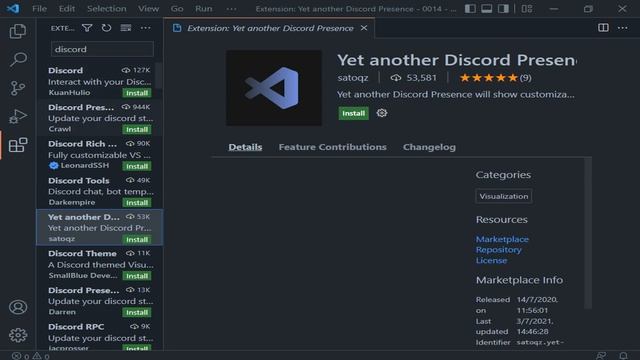Image resolution: width=640 pixels, height=360 pixels.
Task: Open the Run menu
Action: coord(203,9)
